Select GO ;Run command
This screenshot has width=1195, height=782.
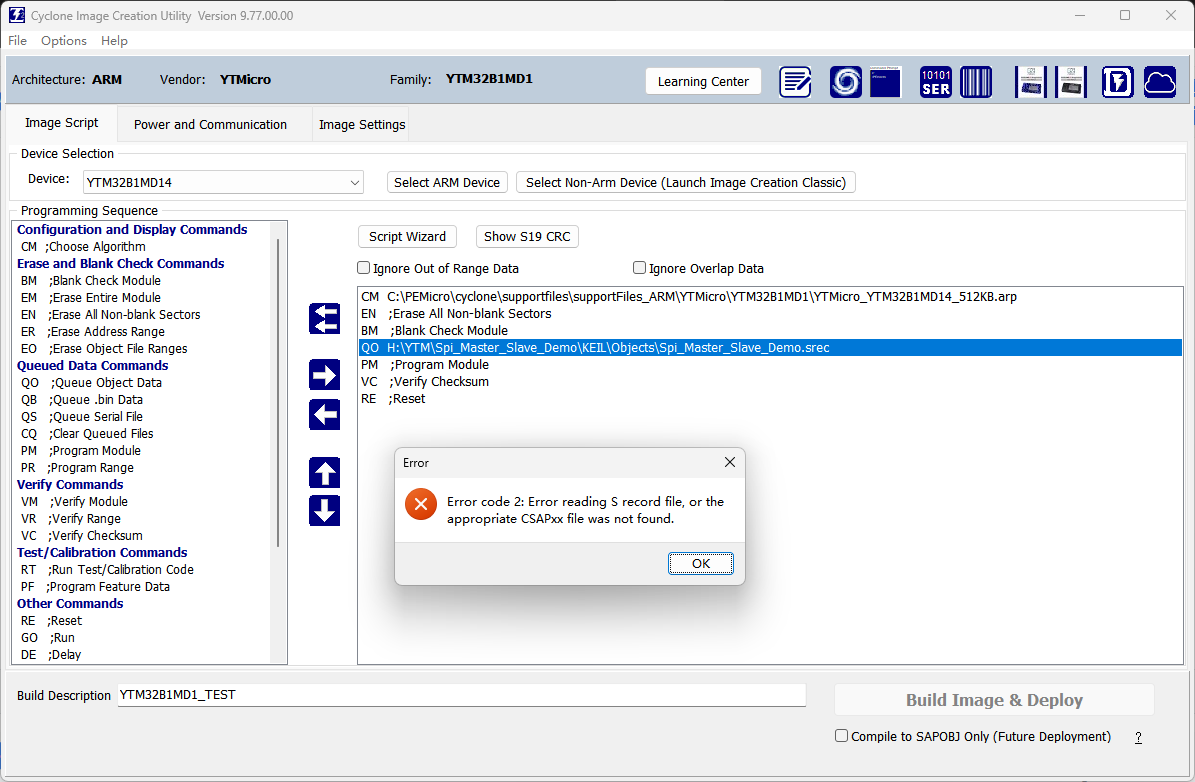pos(47,637)
